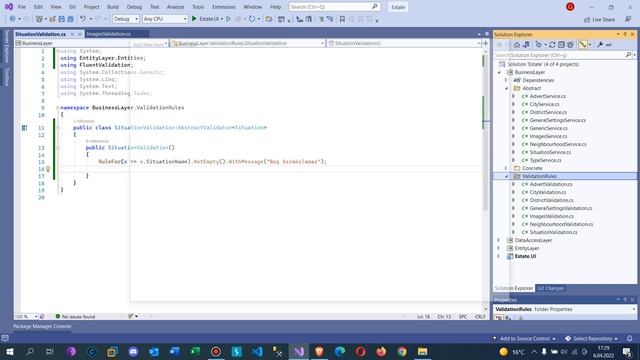Click the Collapse All icon in Solution Explorer

[561, 45]
